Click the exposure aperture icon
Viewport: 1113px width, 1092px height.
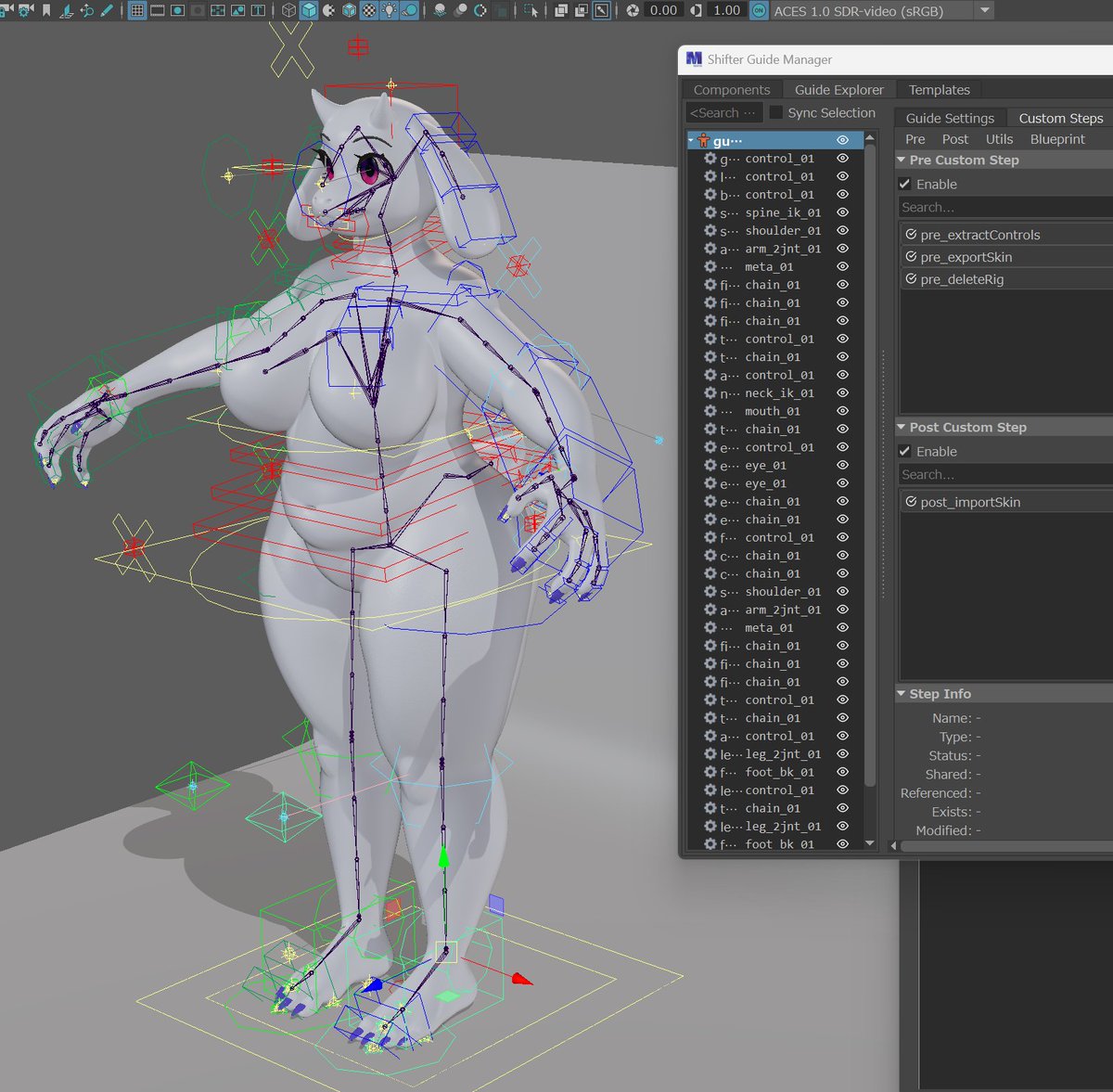632,10
